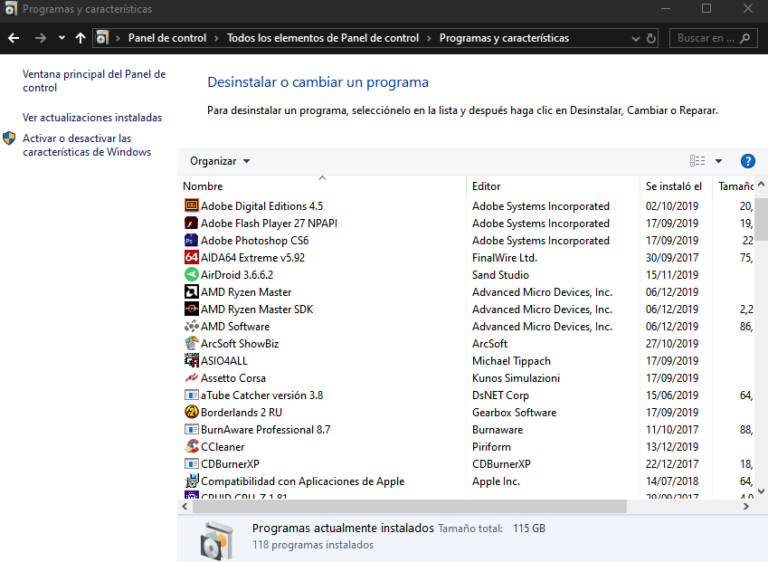768x562 pixels.
Task: Sort by the Nombre column header
Action: [x=322, y=186]
